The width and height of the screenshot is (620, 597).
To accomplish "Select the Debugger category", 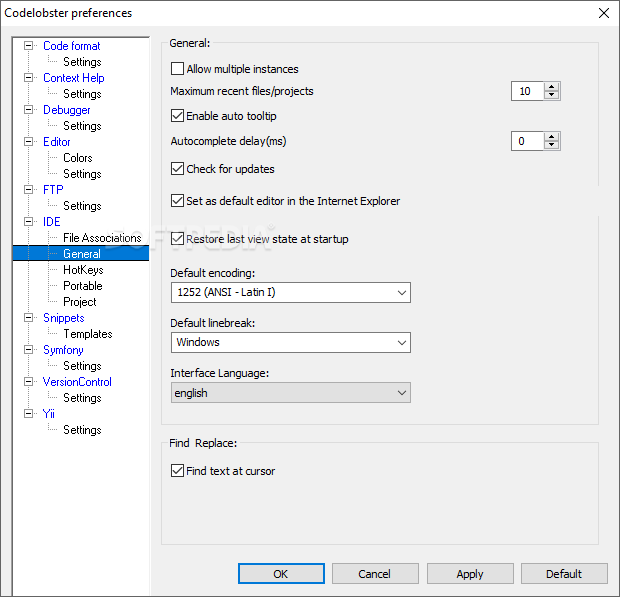I will (66, 110).
